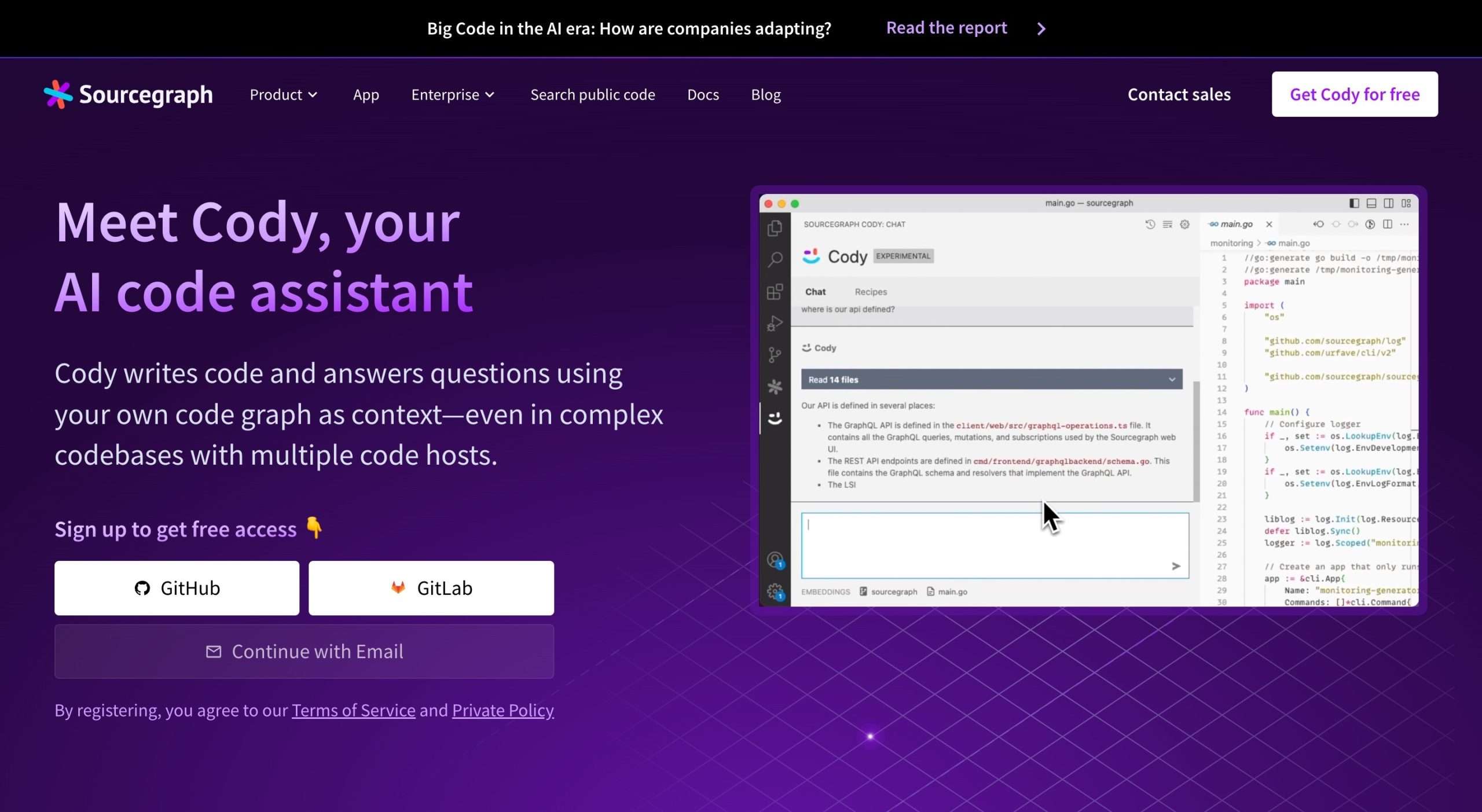
Task: Open the Private Policy link
Action: (503, 710)
